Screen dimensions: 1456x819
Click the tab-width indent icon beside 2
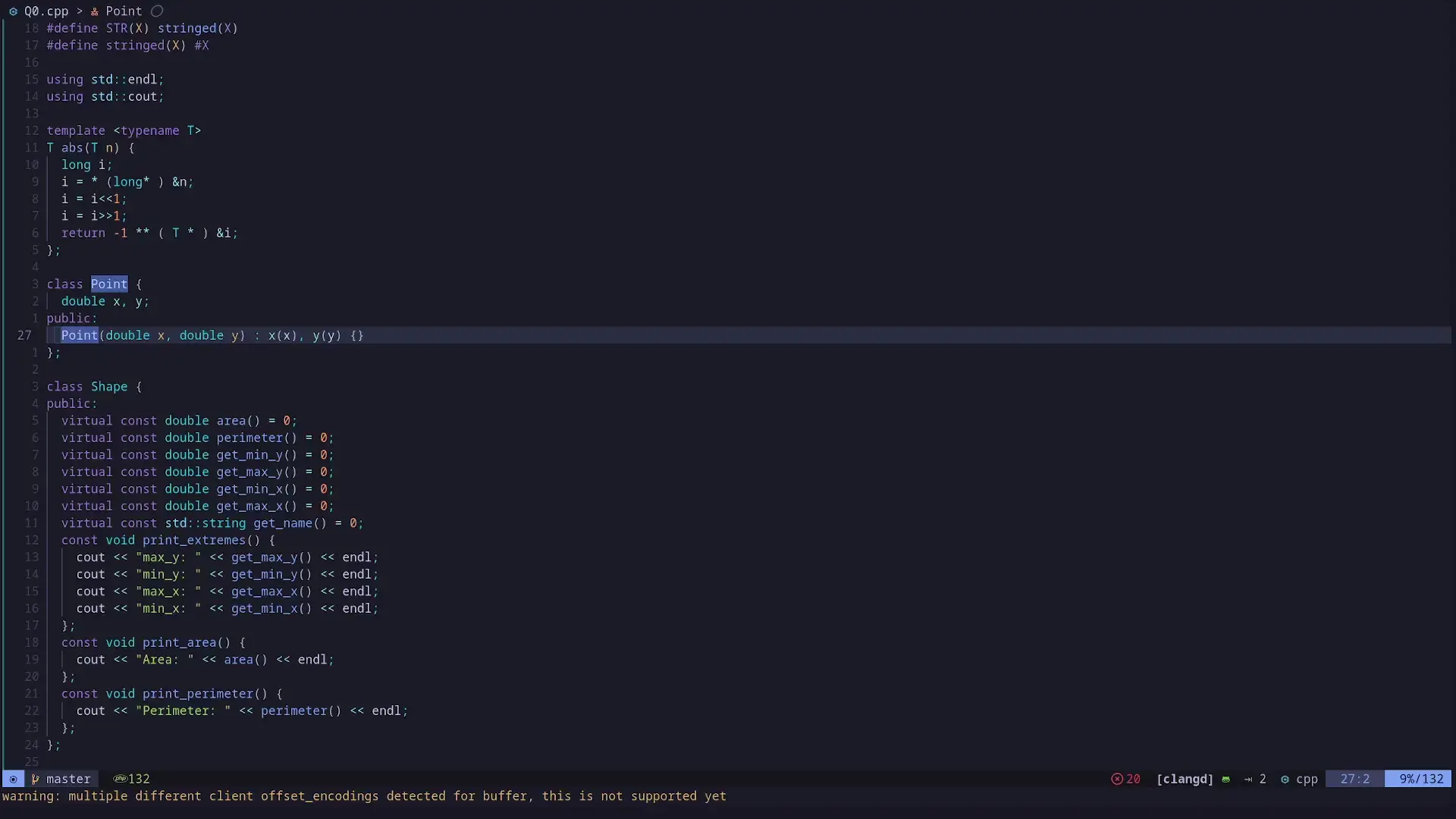pyautogui.click(x=1248, y=779)
